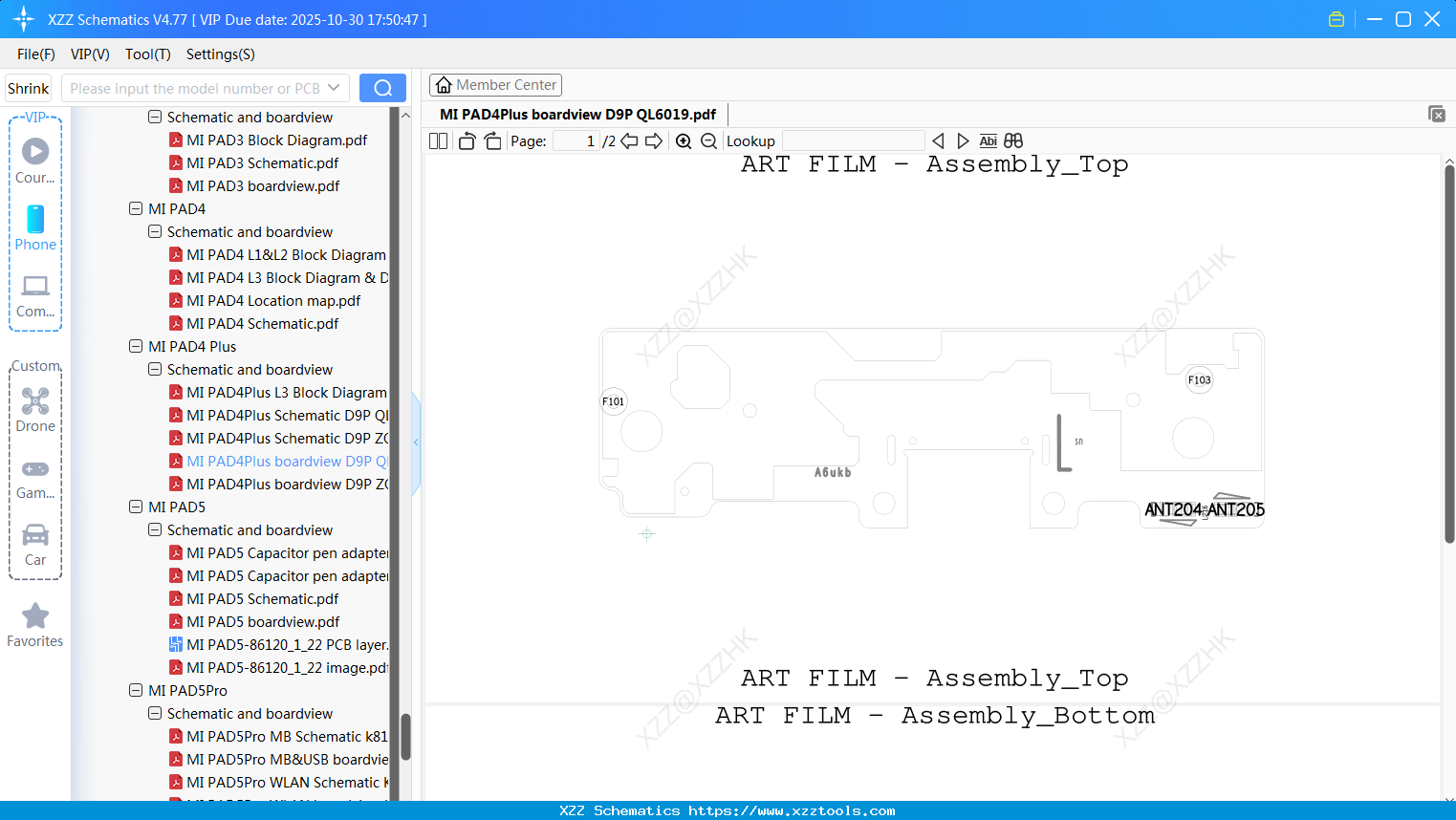Toggle two-page view mode
The height and width of the screenshot is (820, 1456).
pos(438,140)
